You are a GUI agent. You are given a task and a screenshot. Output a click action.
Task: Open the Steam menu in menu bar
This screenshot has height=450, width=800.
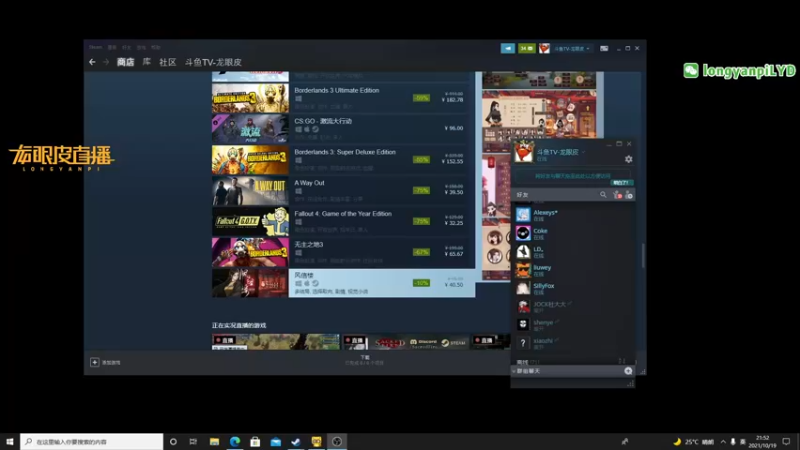coord(95,47)
